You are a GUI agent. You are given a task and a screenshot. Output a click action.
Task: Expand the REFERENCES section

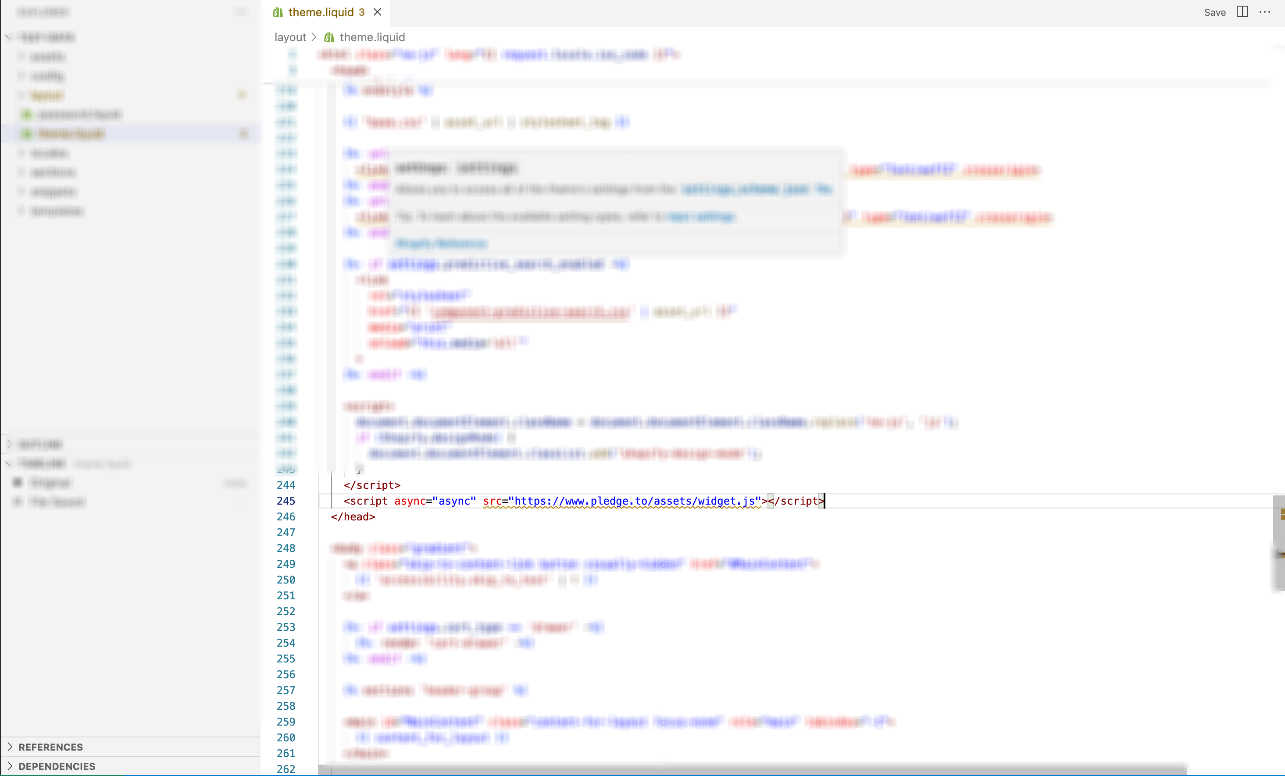point(130,747)
